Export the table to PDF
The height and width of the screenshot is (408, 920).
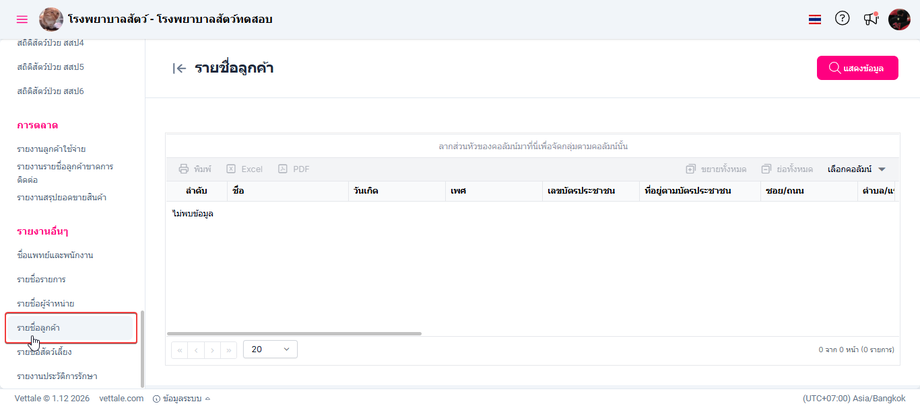[x=294, y=169]
